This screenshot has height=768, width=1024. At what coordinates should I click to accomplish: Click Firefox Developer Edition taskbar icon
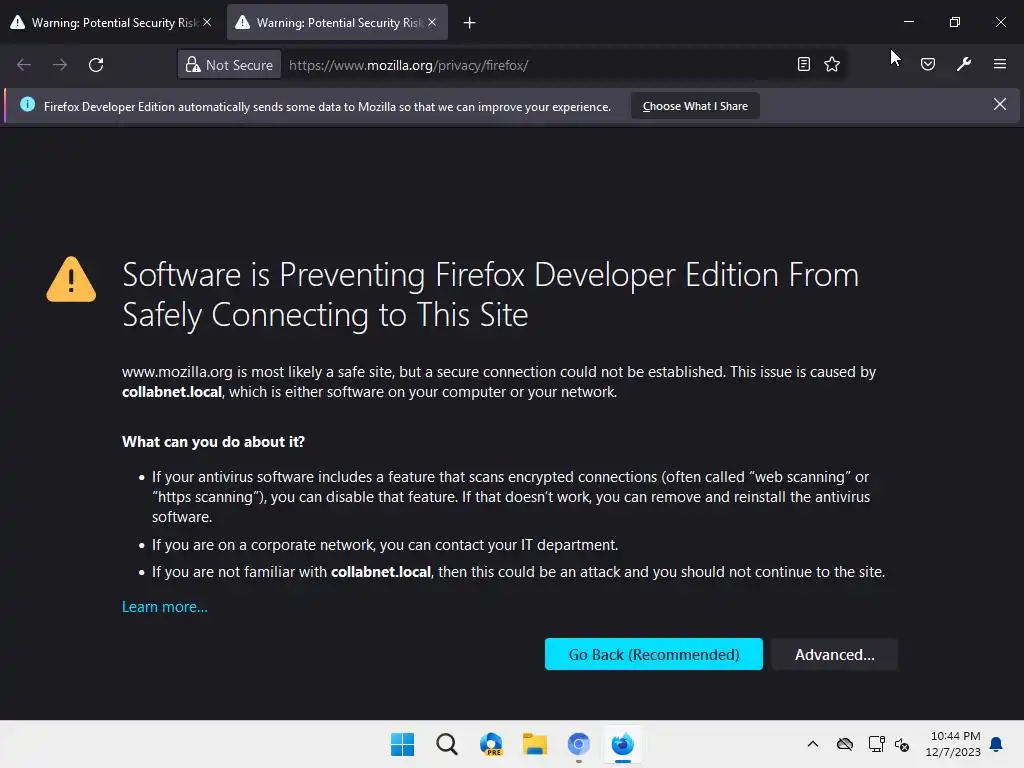[623, 744]
